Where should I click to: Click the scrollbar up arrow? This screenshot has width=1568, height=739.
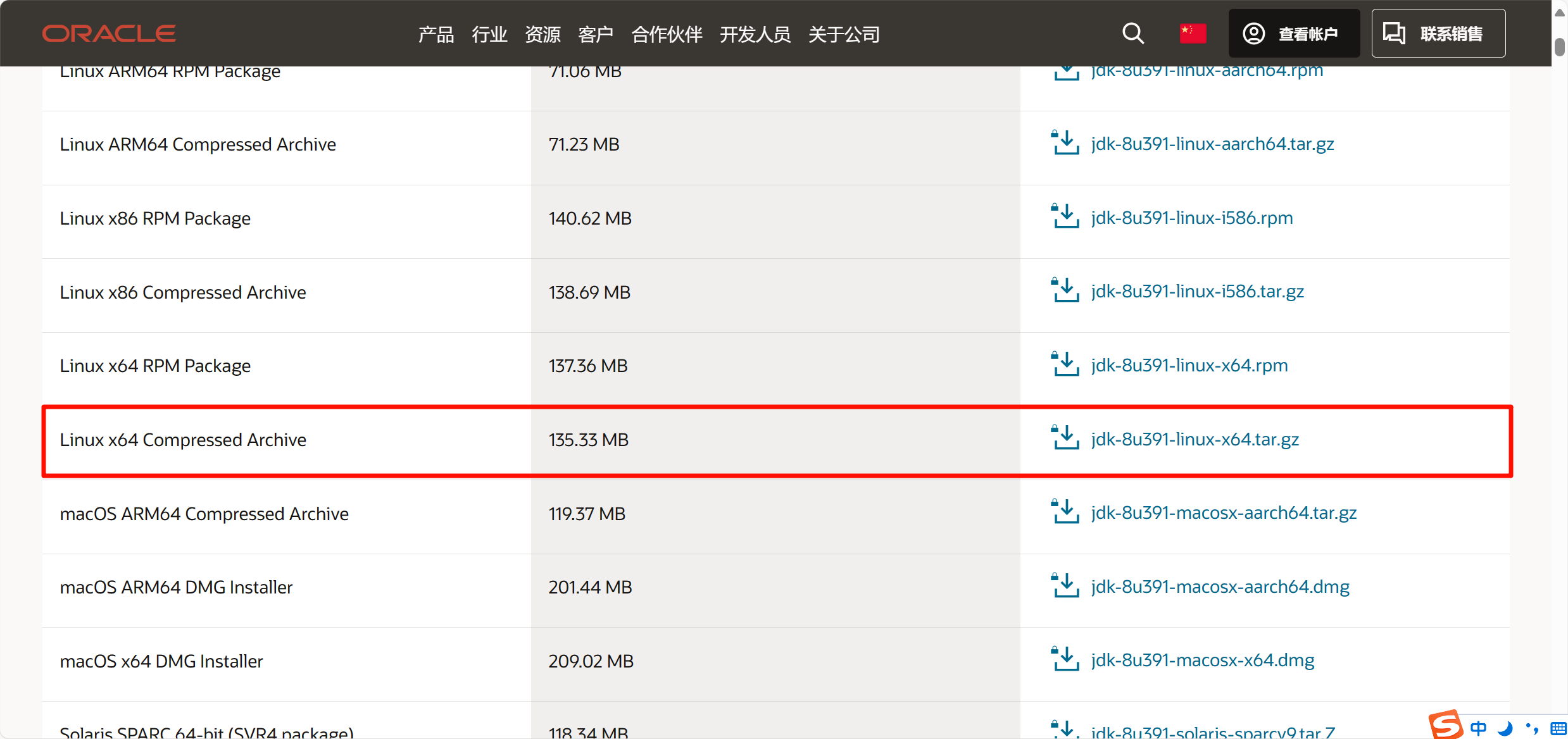tap(1560, 13)
